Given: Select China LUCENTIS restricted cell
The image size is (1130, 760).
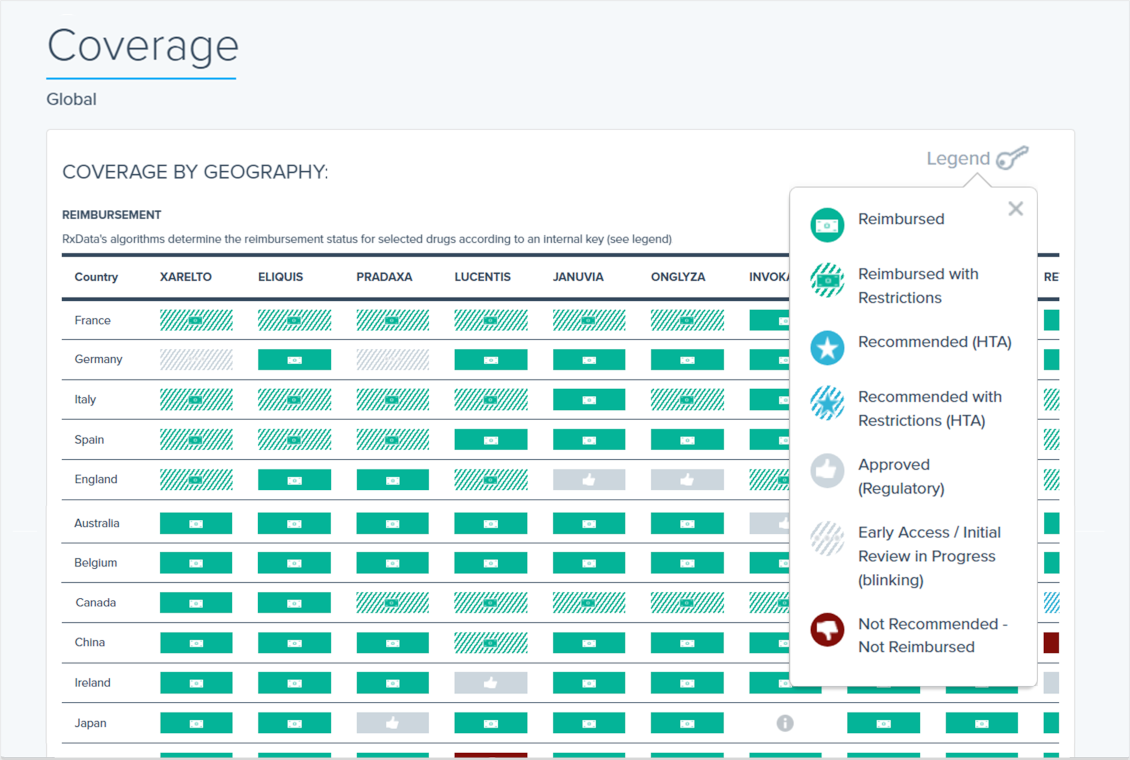Looking at the screenshot, I should click(491, 643).
